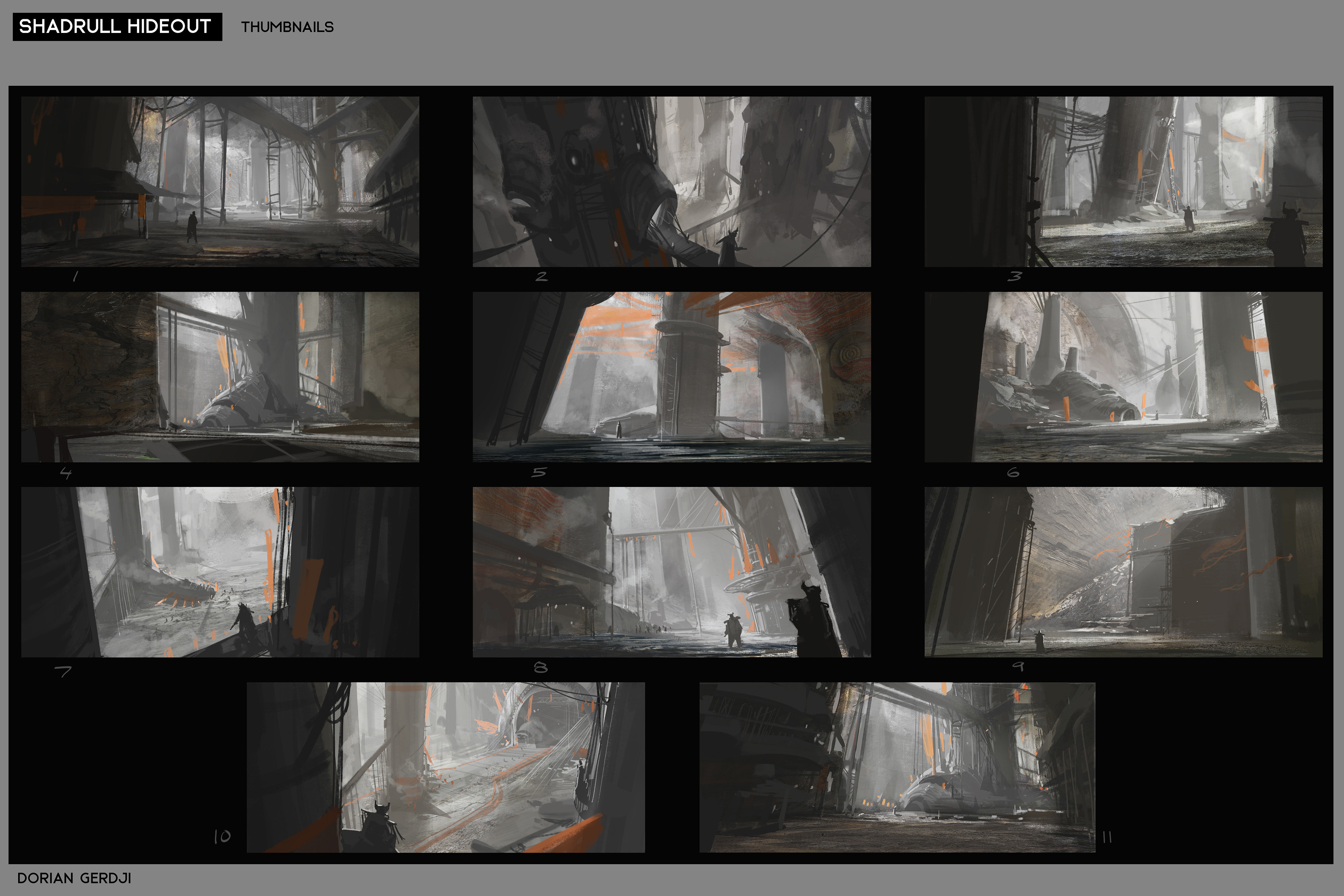1344x896 pixels.
Task: Click thumbnail 1 with lone standing figure
Action: click(x=220, y=182)
